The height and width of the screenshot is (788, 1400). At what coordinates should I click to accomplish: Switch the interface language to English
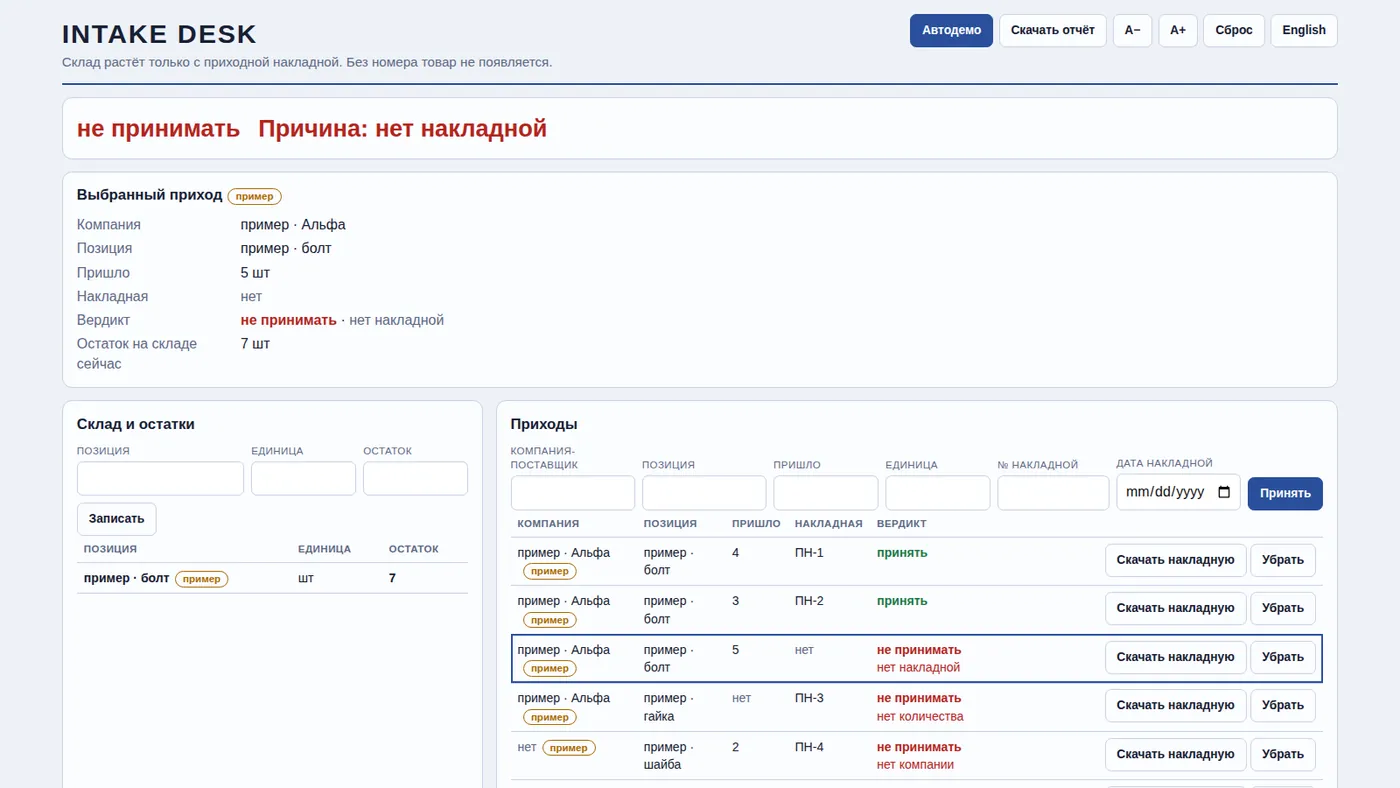pos(1304,30)
